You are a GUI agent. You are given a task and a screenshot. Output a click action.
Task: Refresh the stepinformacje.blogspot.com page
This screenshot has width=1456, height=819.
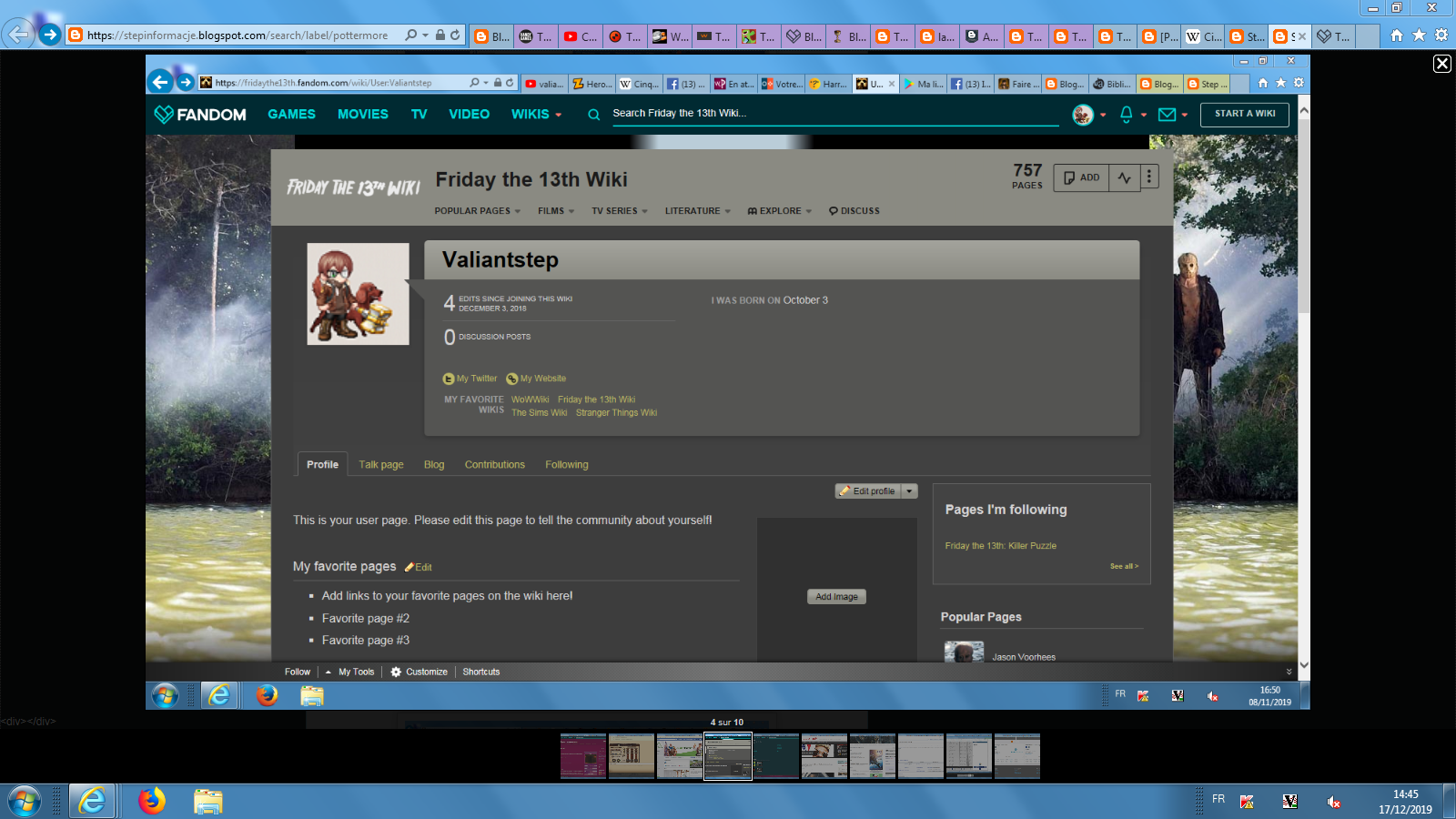point(455,35)
